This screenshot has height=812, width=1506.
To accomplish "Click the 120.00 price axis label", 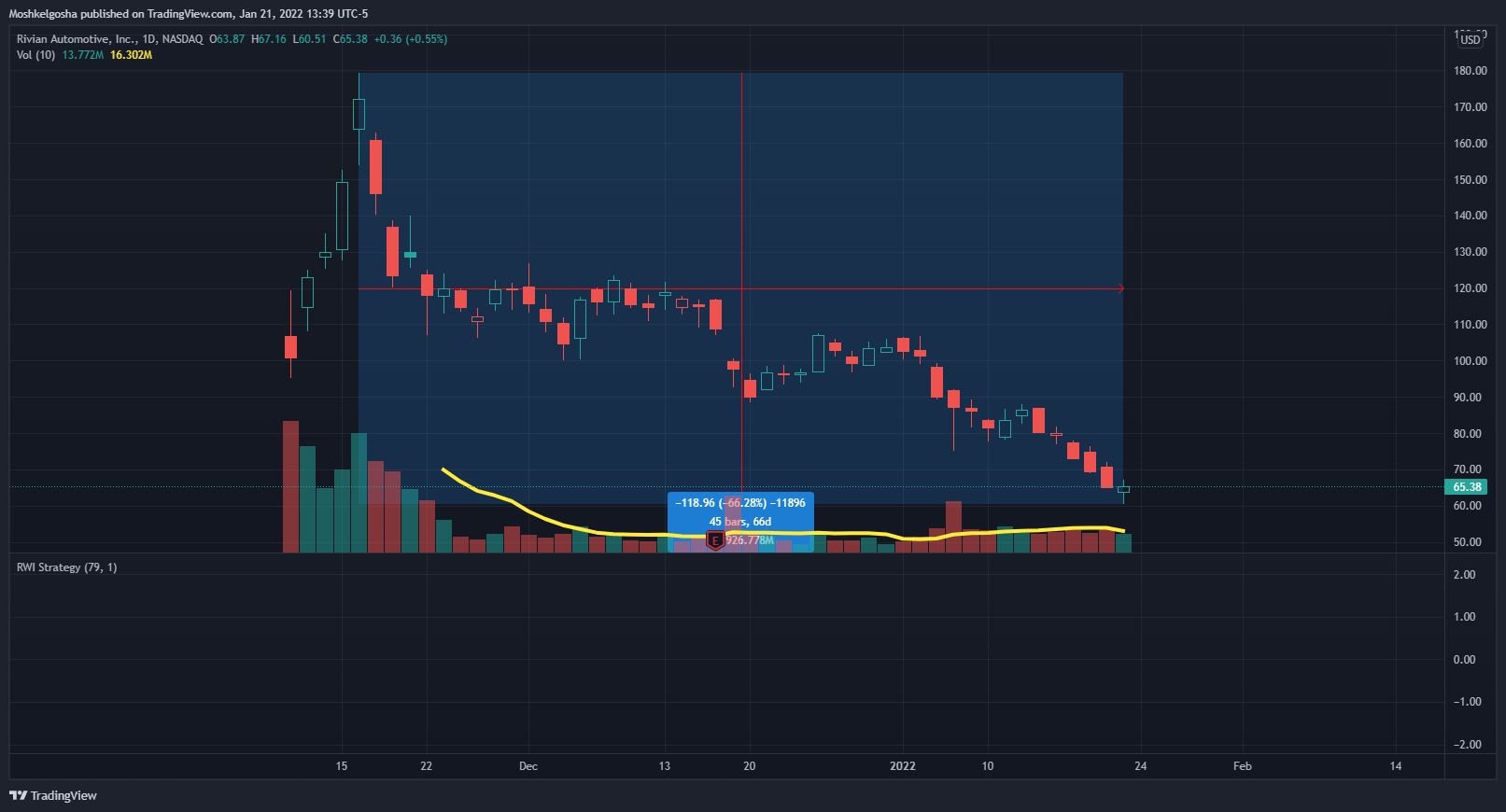I will click(x=1471, y=288).
